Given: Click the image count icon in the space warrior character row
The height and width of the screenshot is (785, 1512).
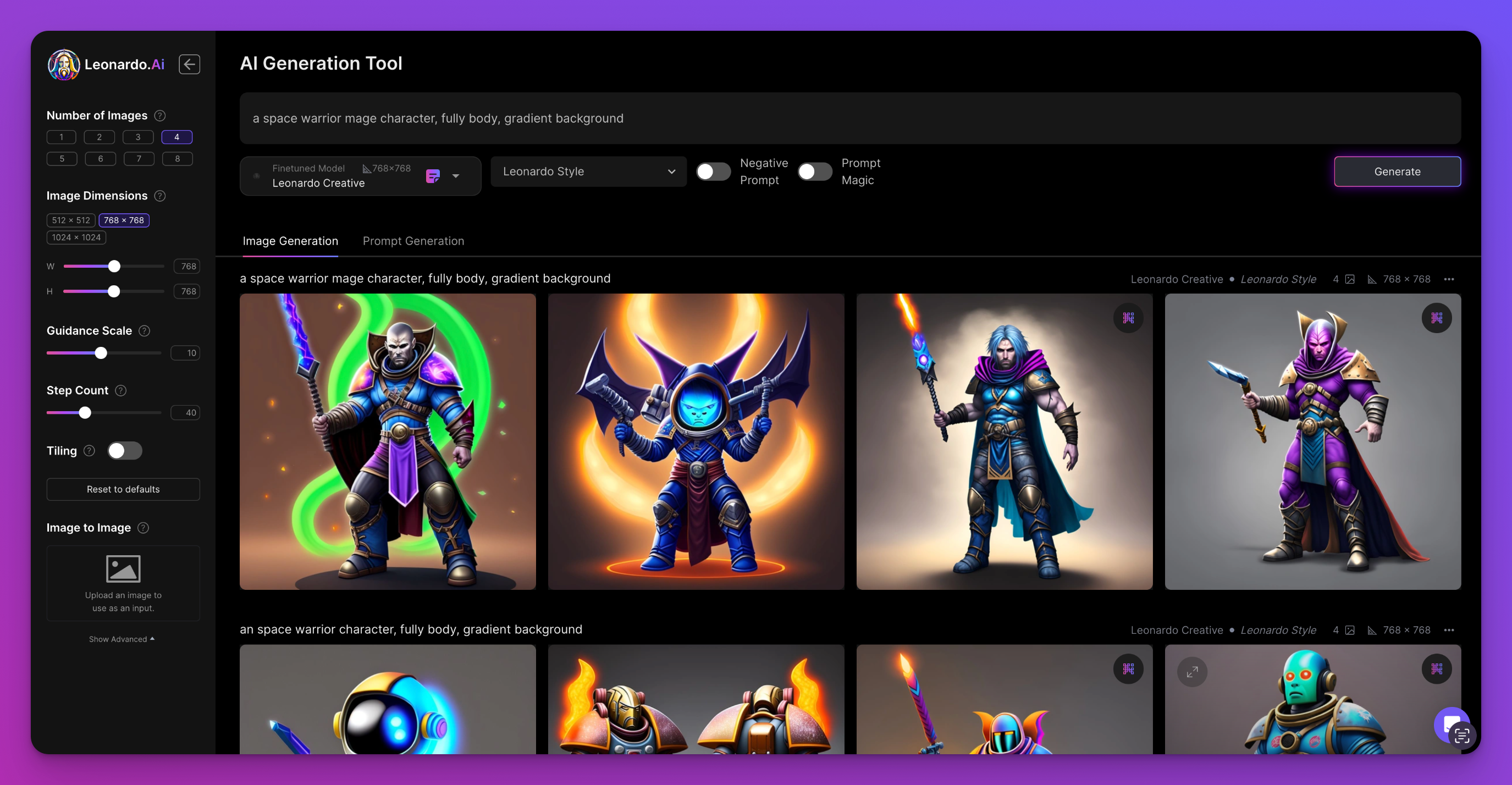Looking at the screenshot, I should [1350, 630].
